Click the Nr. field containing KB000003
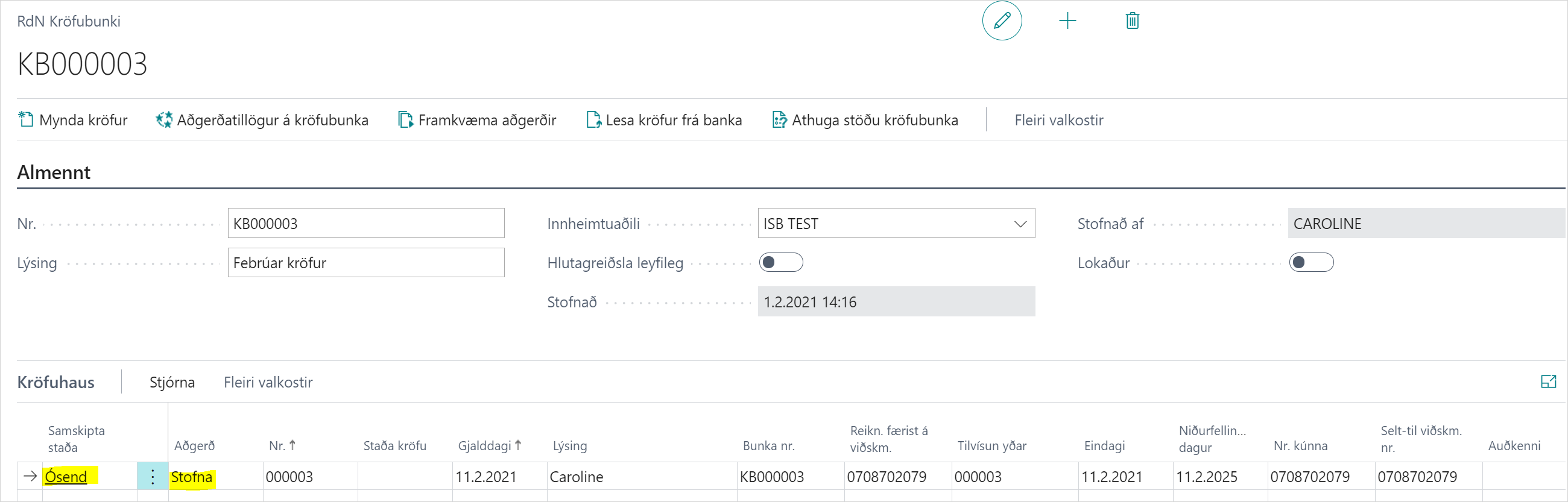The height and width of the screenshot is (502, 1568). [x=366, y=224]
